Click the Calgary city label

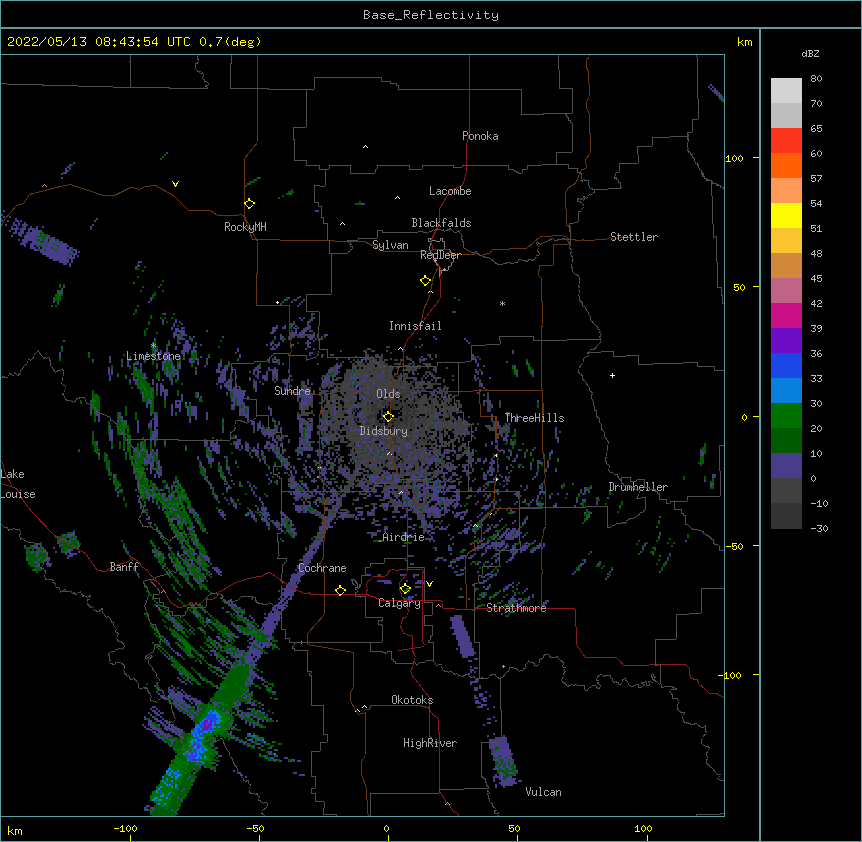399,603
